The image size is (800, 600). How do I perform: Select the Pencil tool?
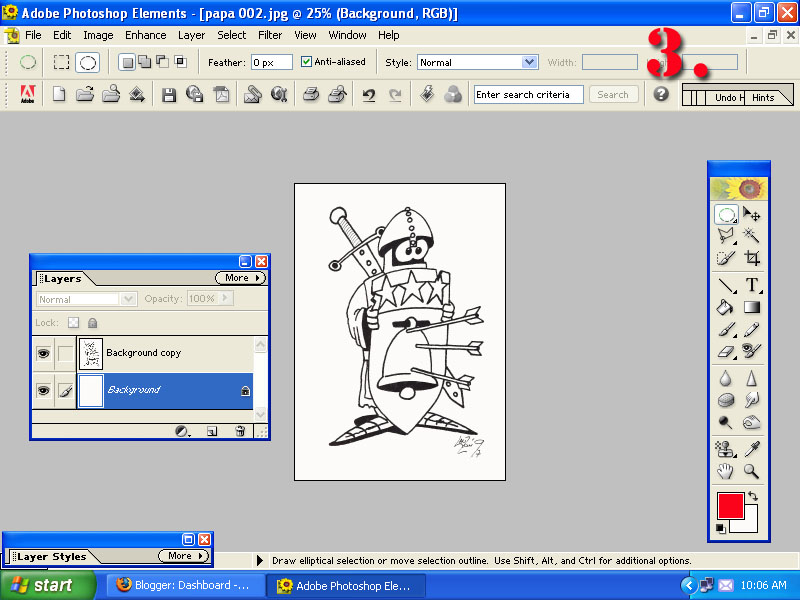(752, 330)
